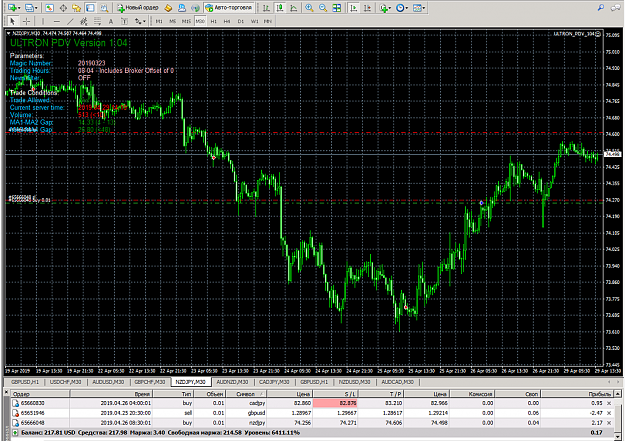Toggle the Data Window panel
The image size is (625, 441).
pyautogui.click(x=63, y=8)
